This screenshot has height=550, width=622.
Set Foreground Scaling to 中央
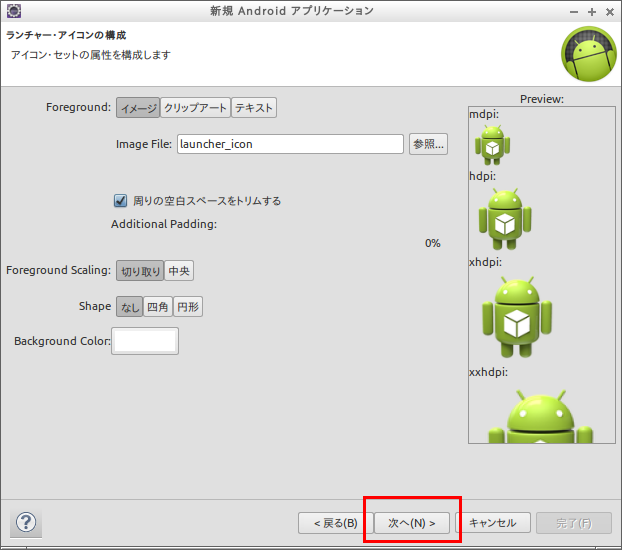click(179, 271)
